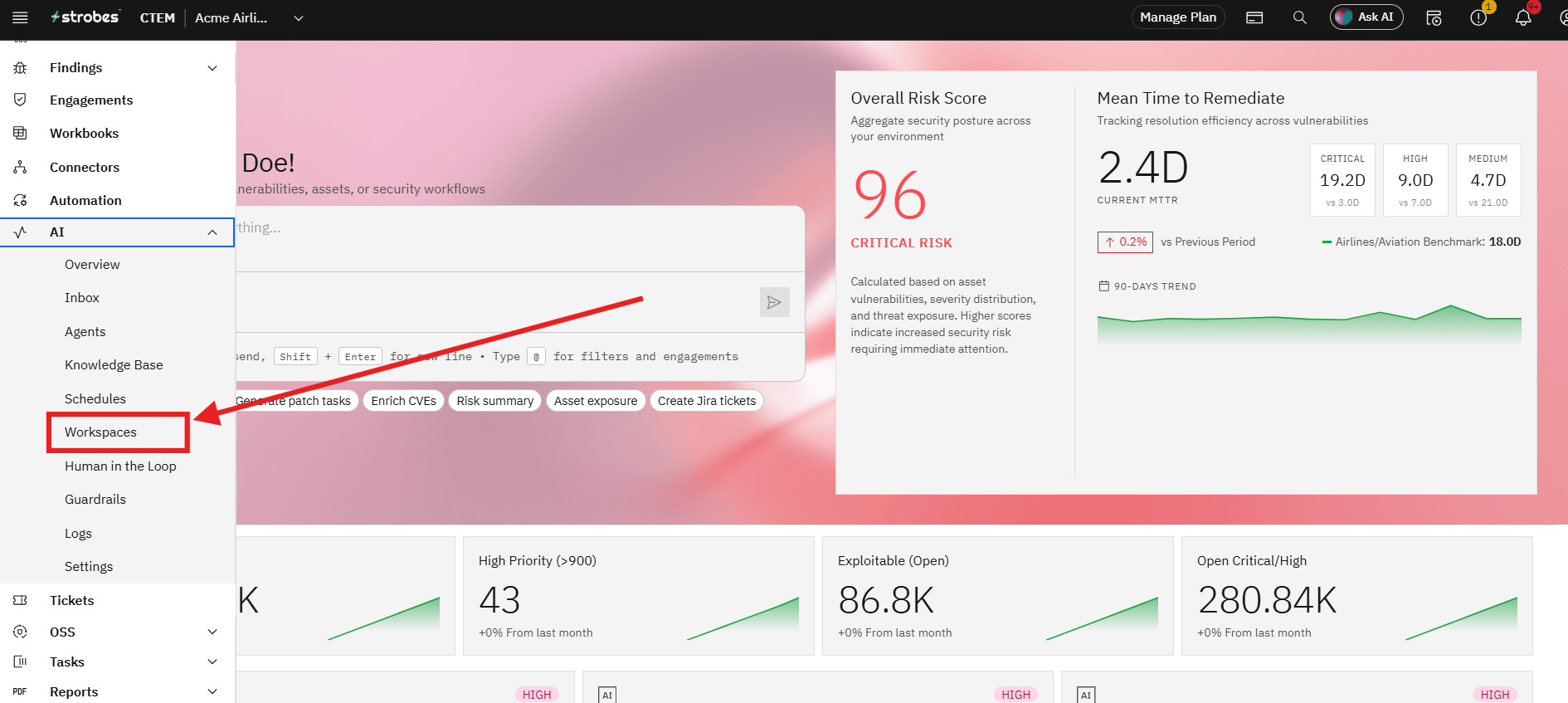Open Engagements in sidebar
This screenshot has width=1568, height=703.
point(91,100)
